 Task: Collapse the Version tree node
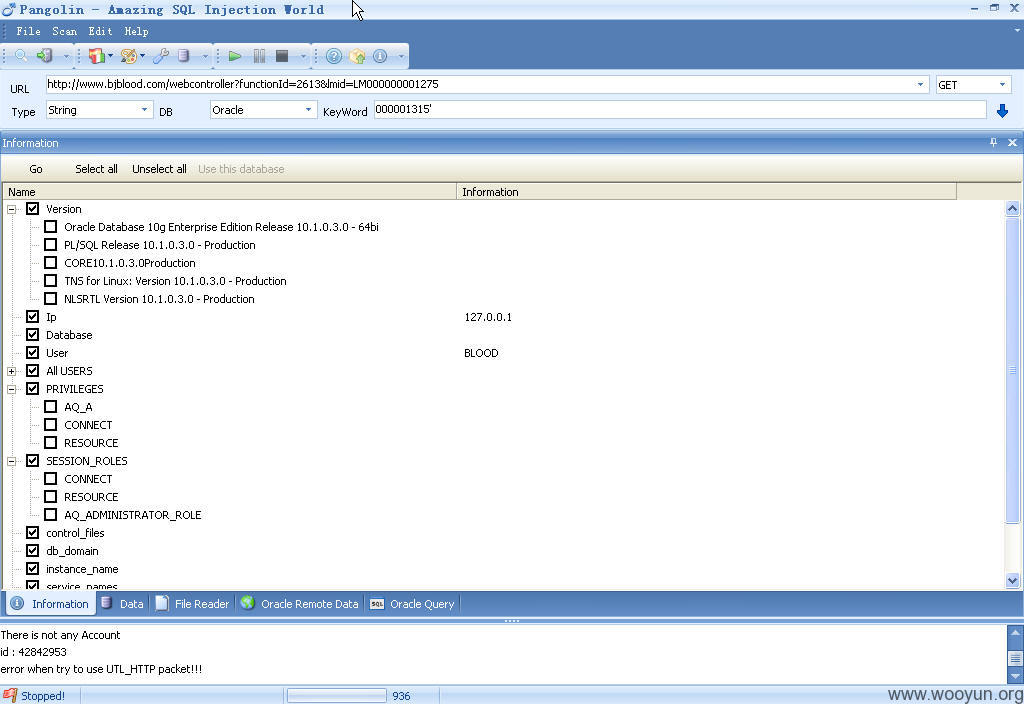coord(12,210)
